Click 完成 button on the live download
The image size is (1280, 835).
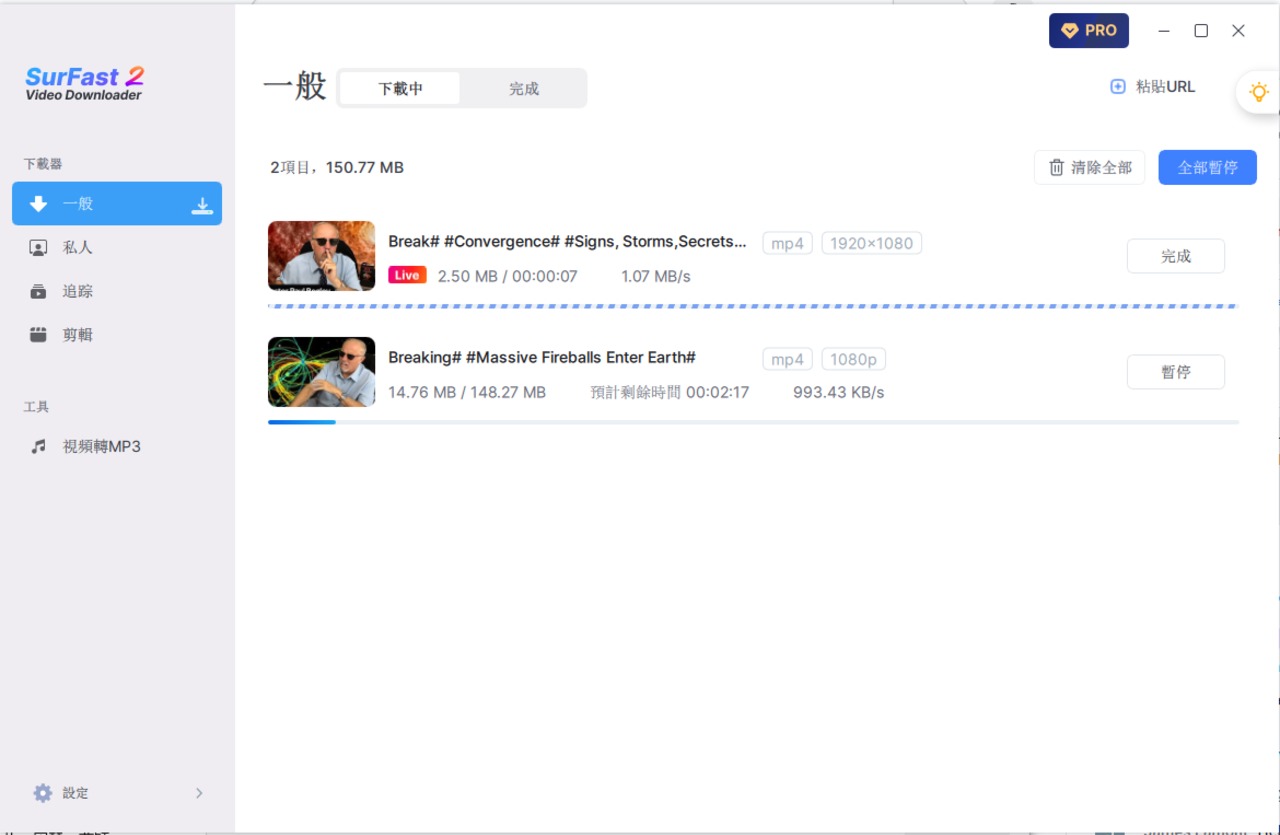(x=1175, y=256)
